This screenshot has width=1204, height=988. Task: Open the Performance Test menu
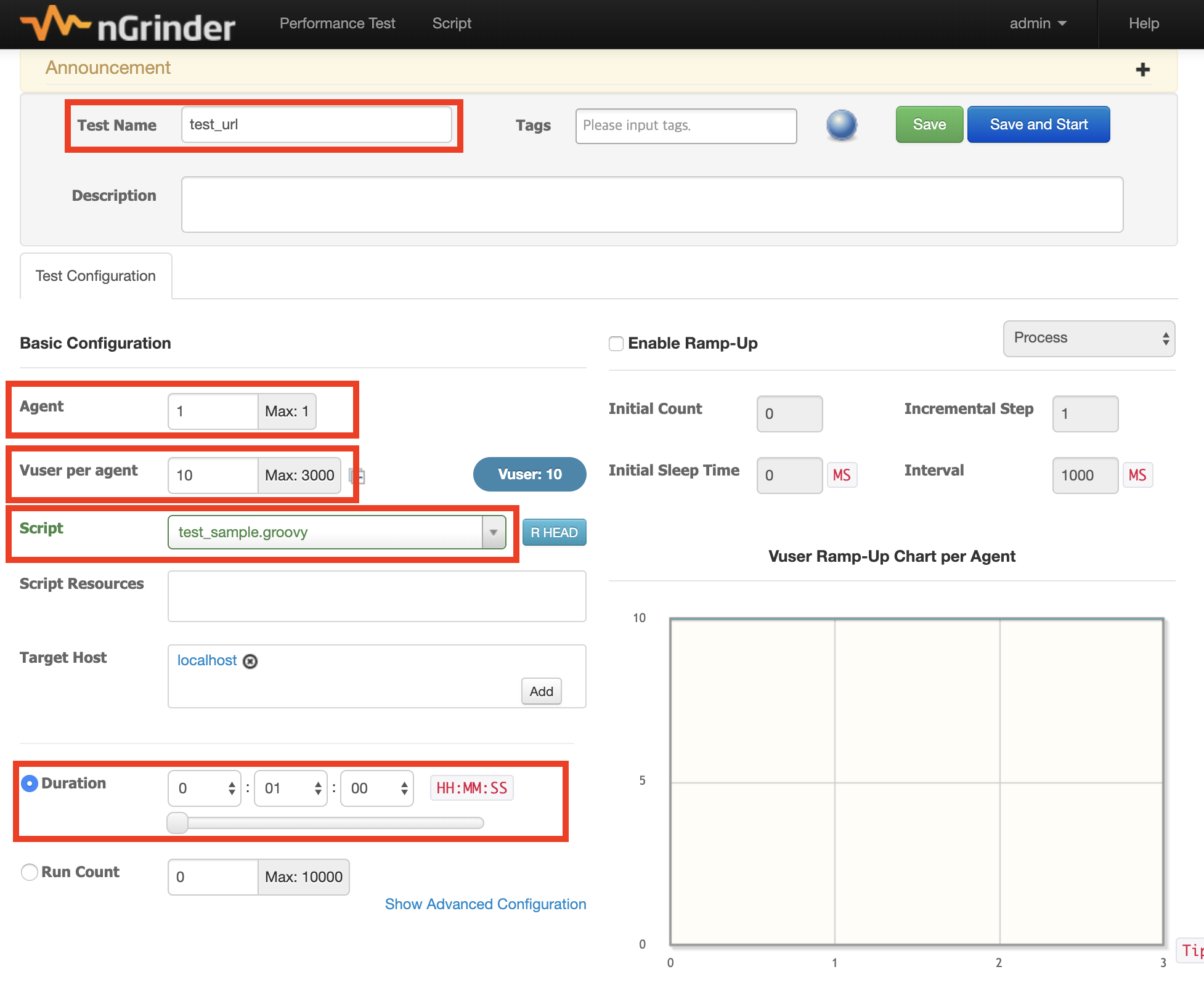point(337,23)
